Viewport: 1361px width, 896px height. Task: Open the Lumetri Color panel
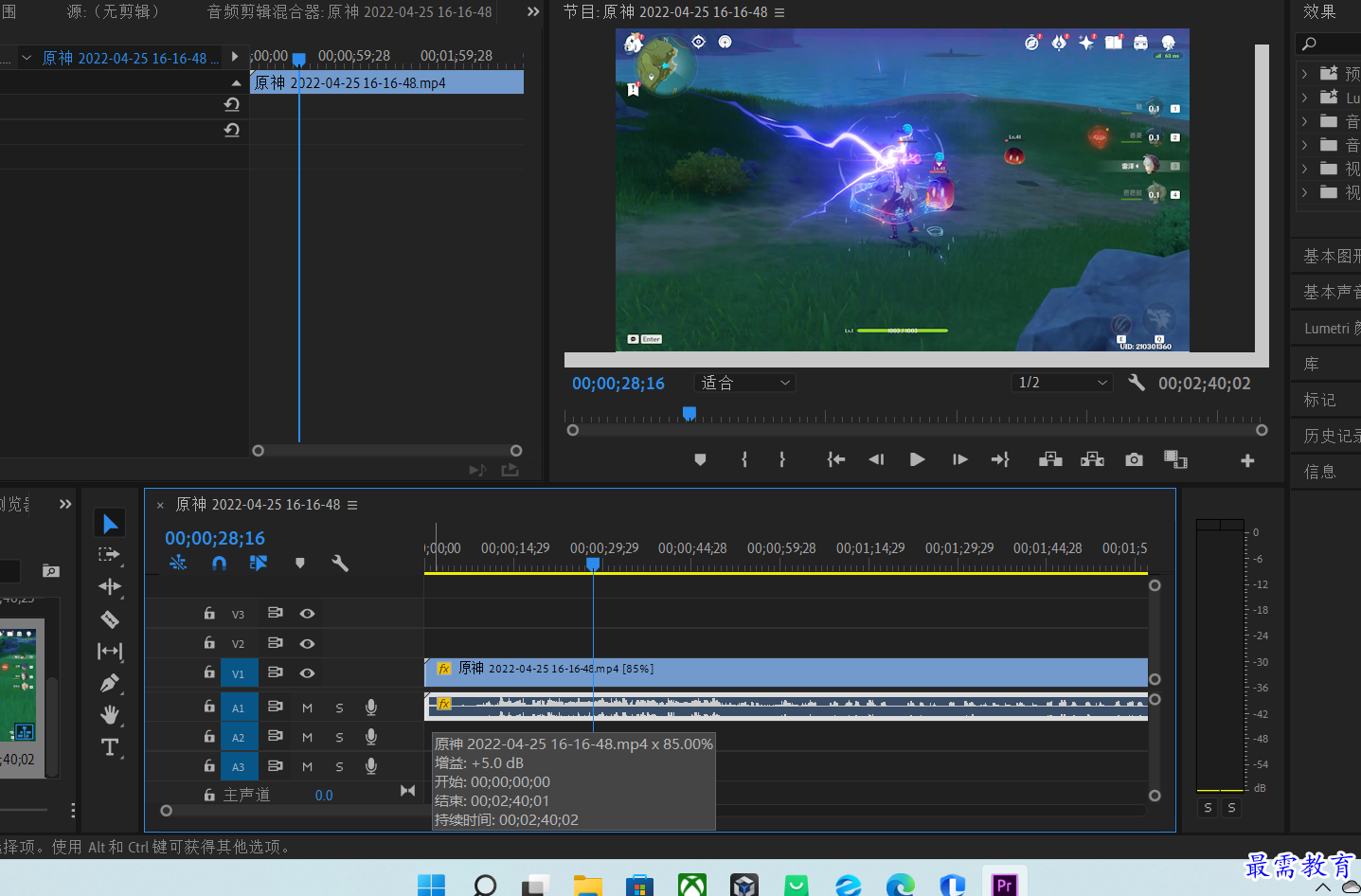coord(1330,328)
